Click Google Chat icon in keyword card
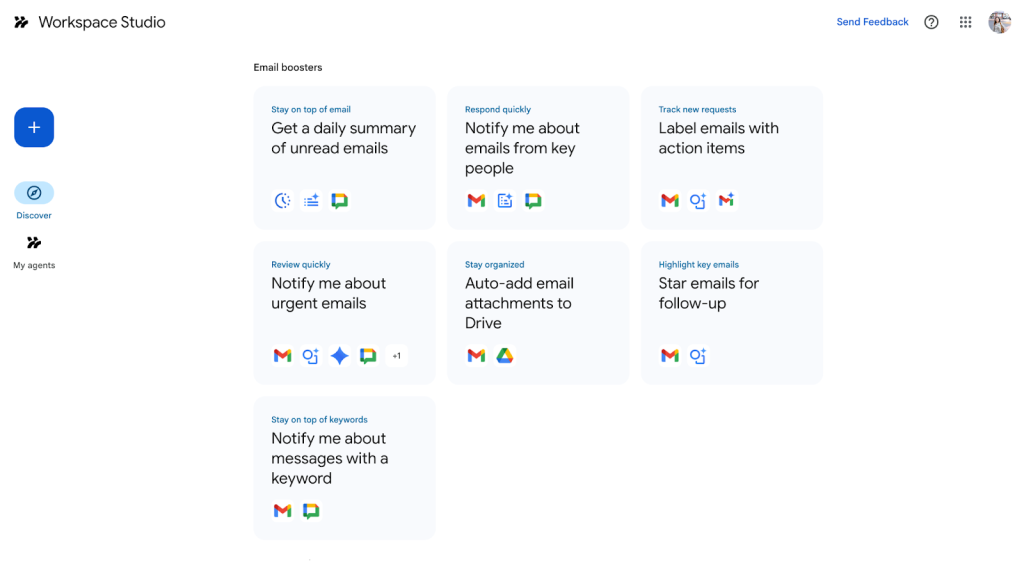The image size is (1024, 577). click(311, 510)
